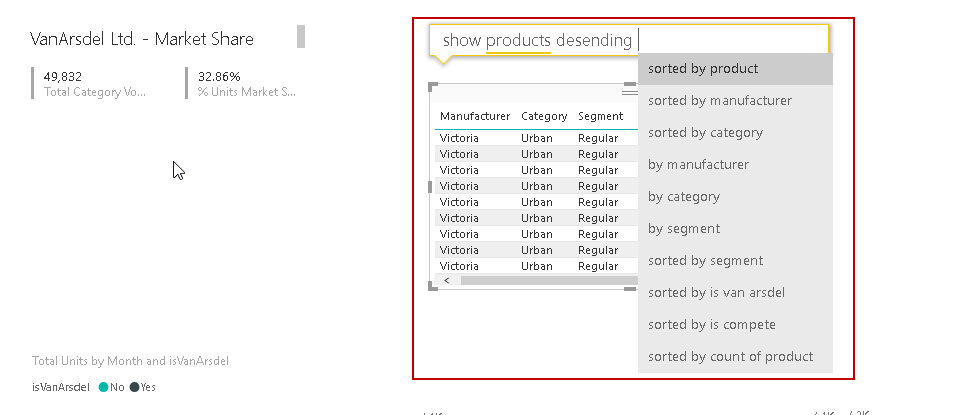Image resolution: width=962 pixels, height=415 pixels.
Task: Sort table by Manufacturer column header
Action: click(475, 117)
